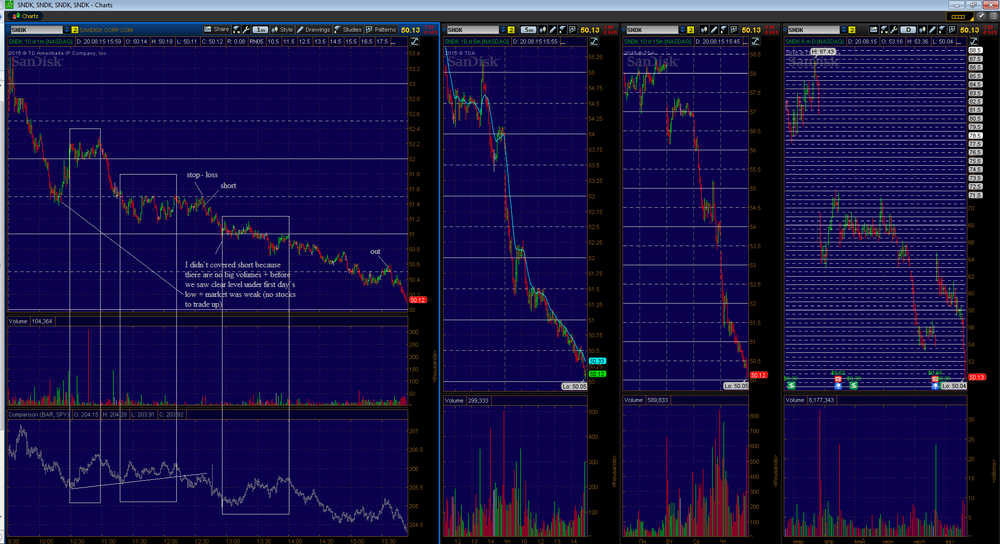
Task: Click the SNDK symbol field in 15m chart
Action: point(652,30)
